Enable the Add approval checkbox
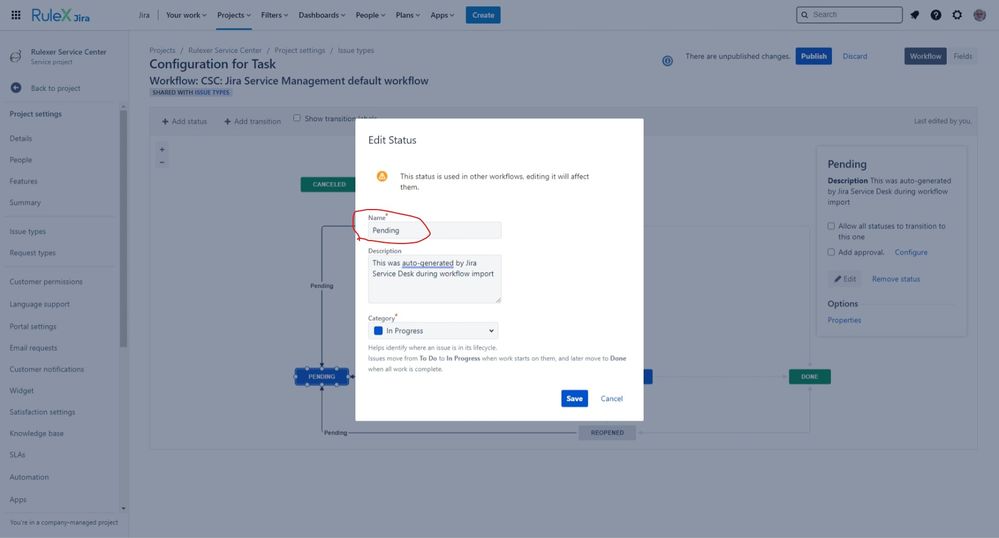This screenshot has height=538, width=999. (831, 252)
